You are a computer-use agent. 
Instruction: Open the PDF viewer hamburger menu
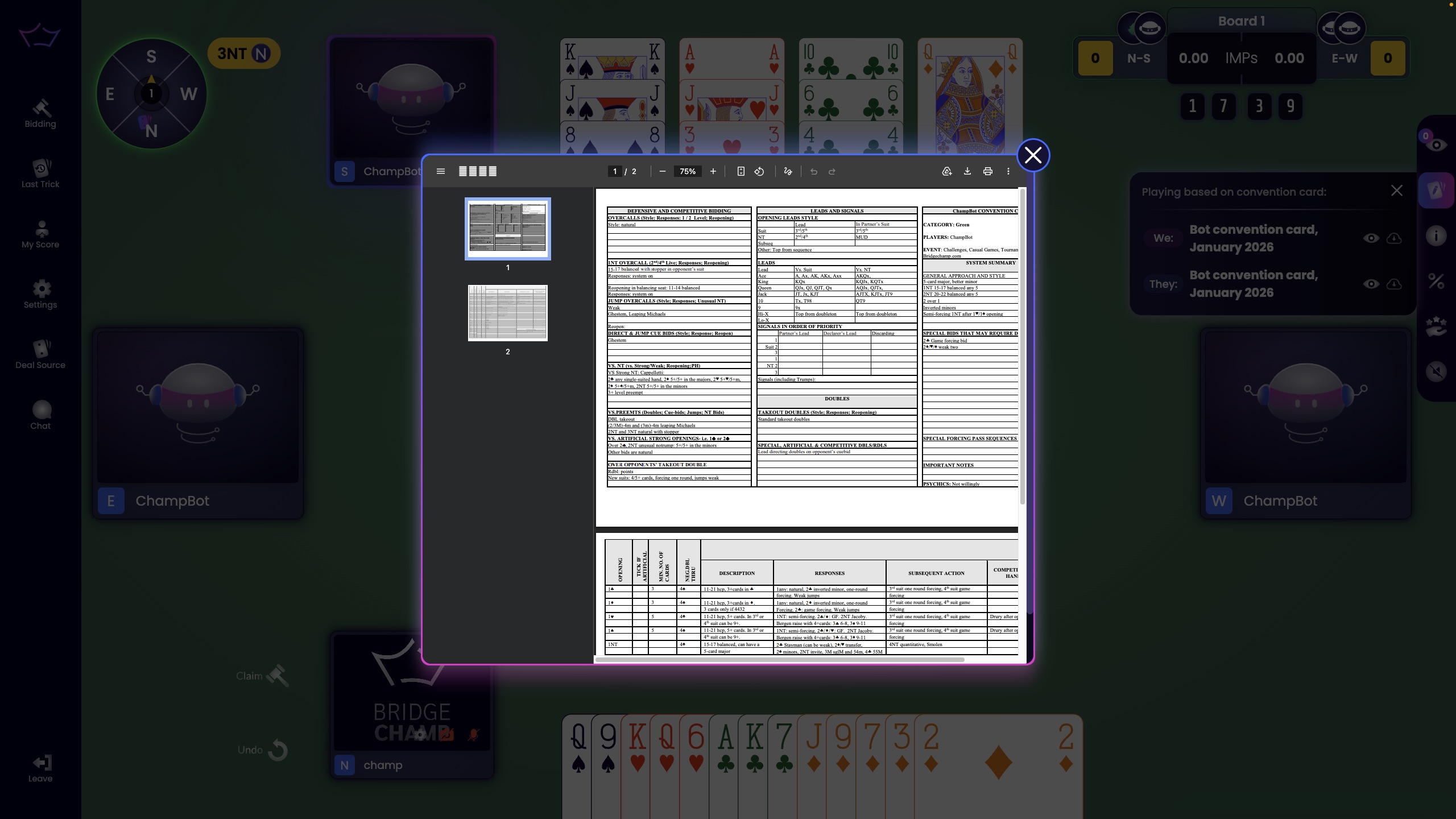point(441,171)
